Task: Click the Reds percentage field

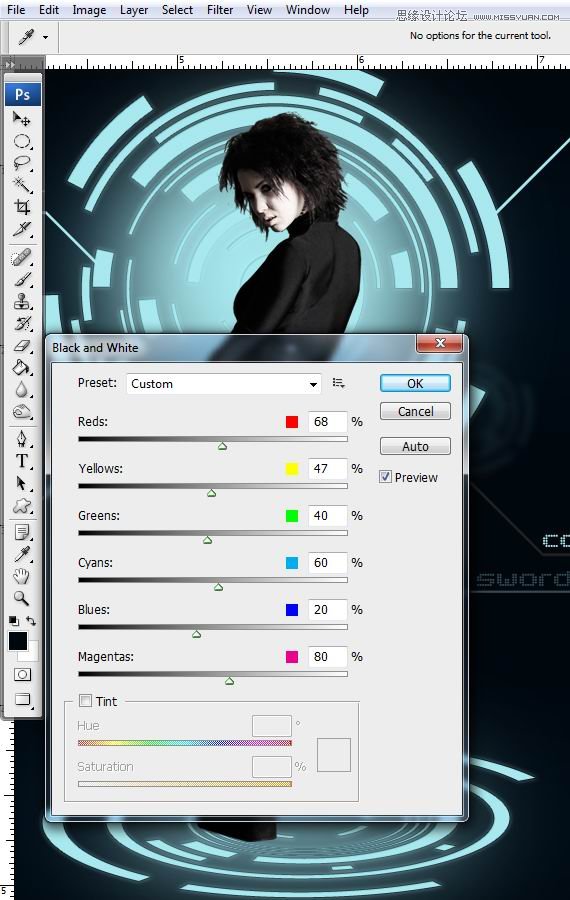Action: [x=327, y=421]
